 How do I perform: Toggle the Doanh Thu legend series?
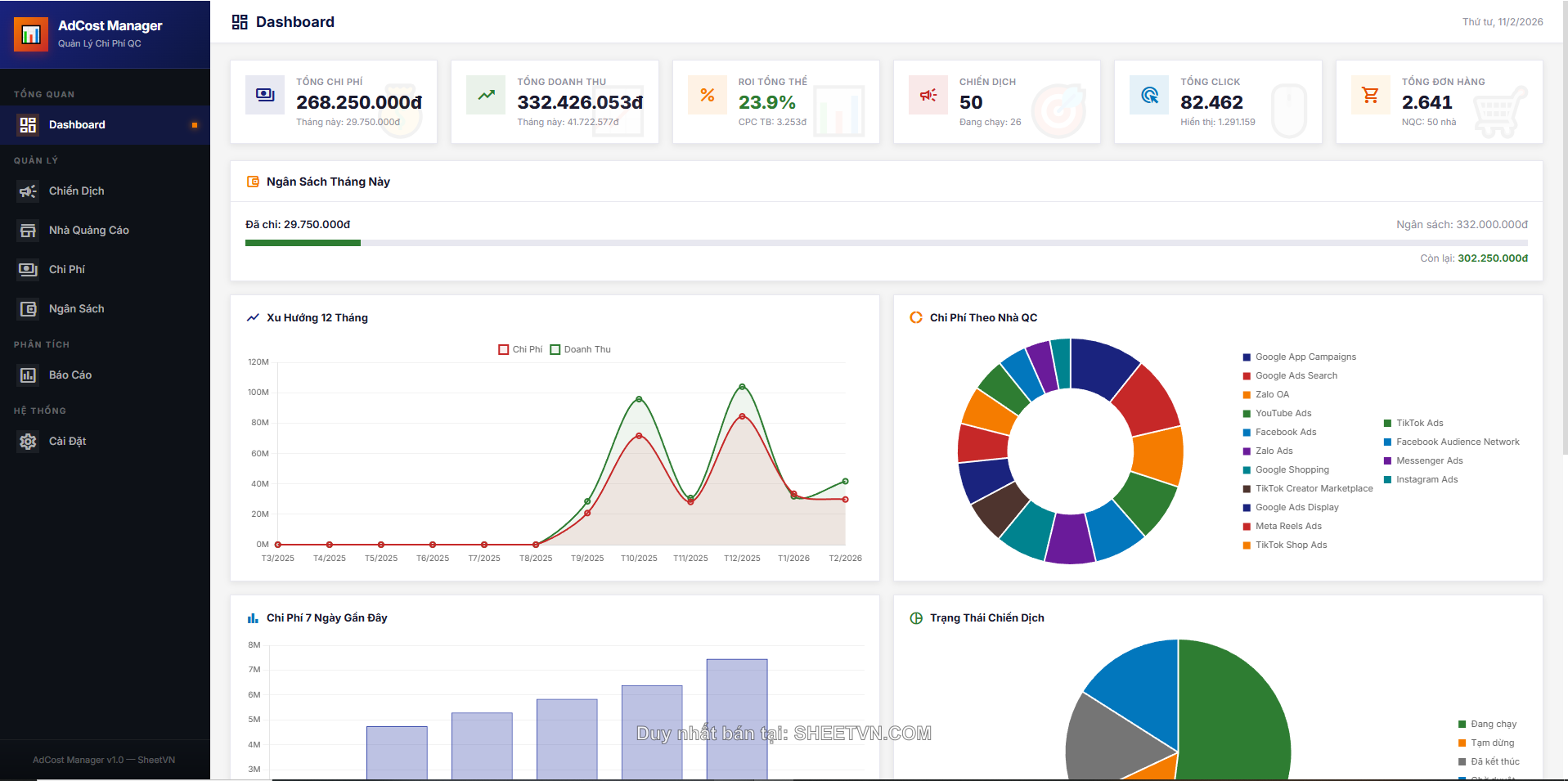tap(580, 349)
